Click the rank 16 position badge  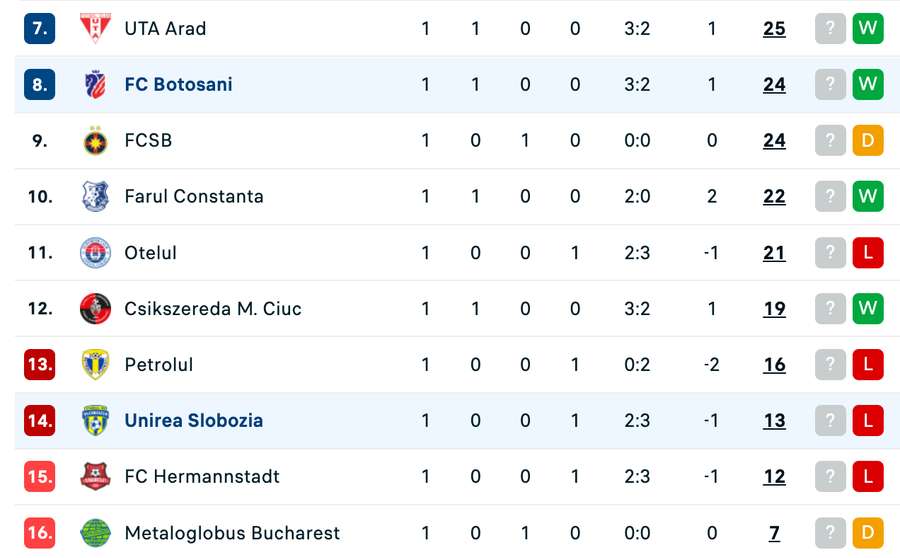point(40,533)
